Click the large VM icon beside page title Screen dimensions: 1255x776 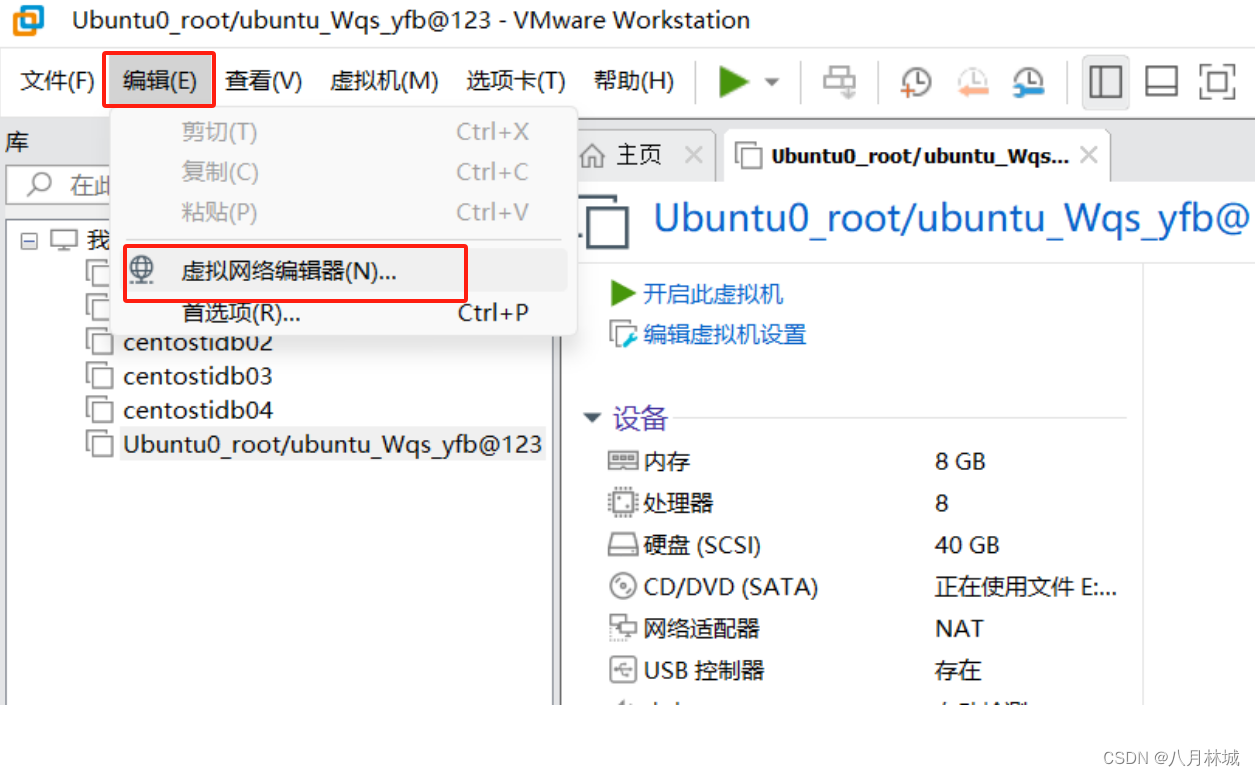pyautogui.click(x=604, y=221)
